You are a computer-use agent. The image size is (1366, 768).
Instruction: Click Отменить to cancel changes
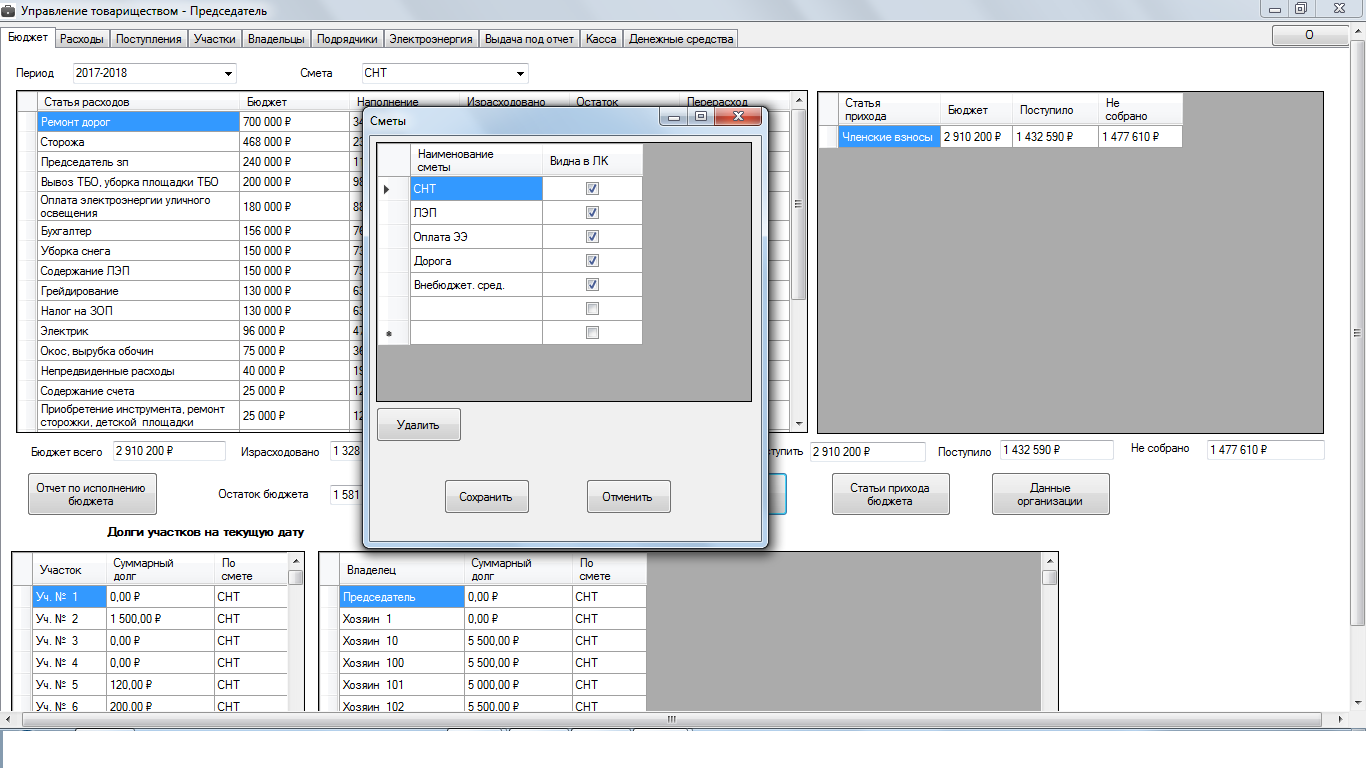click(x=628, y=497)
